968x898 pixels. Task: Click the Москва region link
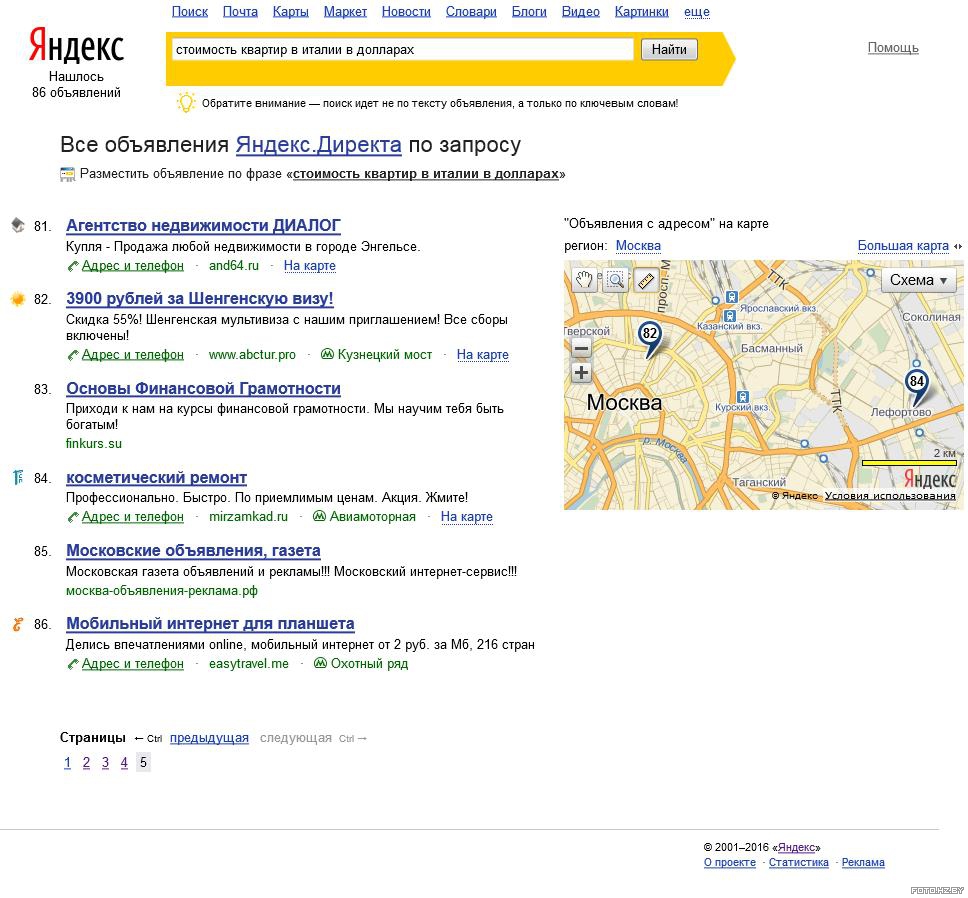[638, 246]
